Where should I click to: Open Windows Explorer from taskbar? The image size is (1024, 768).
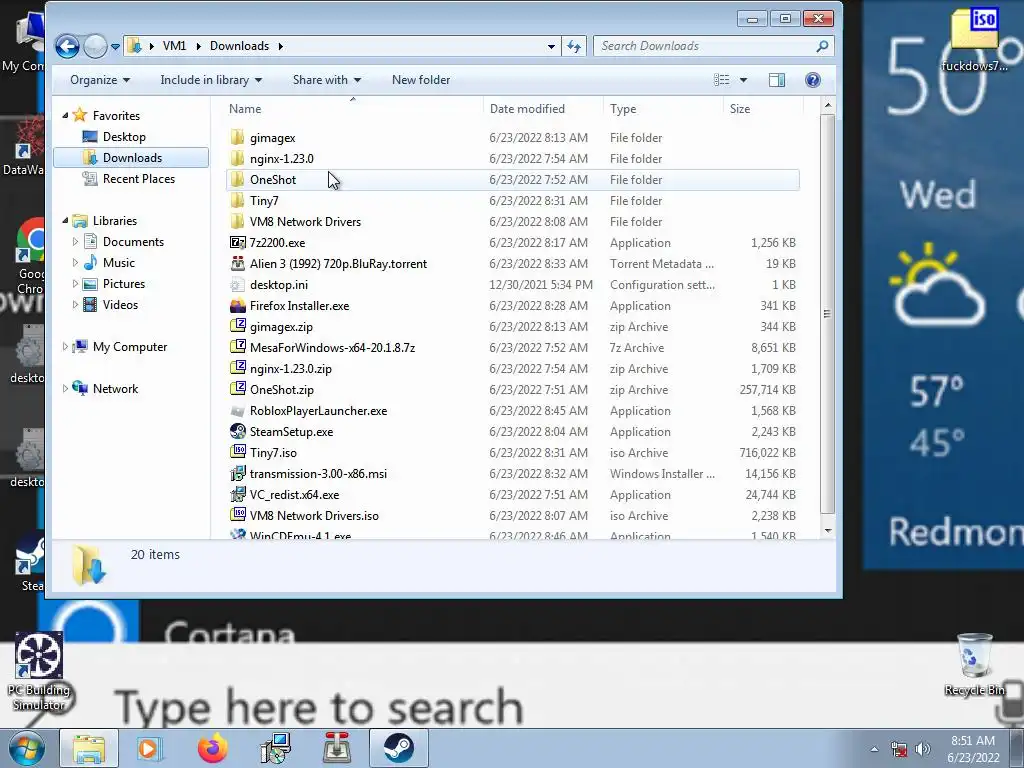[89, 748]
